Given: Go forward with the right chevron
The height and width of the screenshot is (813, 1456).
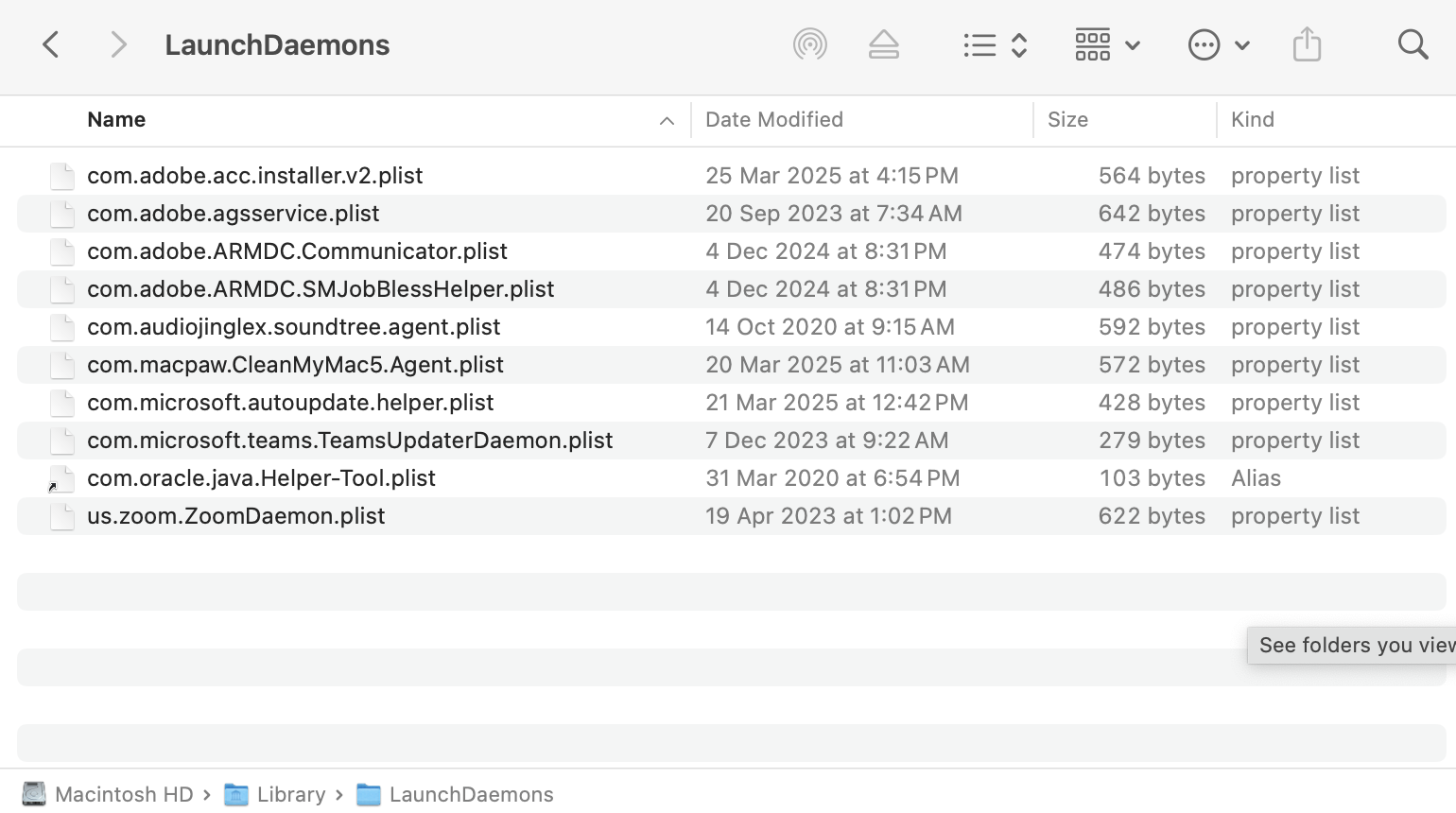Looking at the screenshot, I should 118,44.
